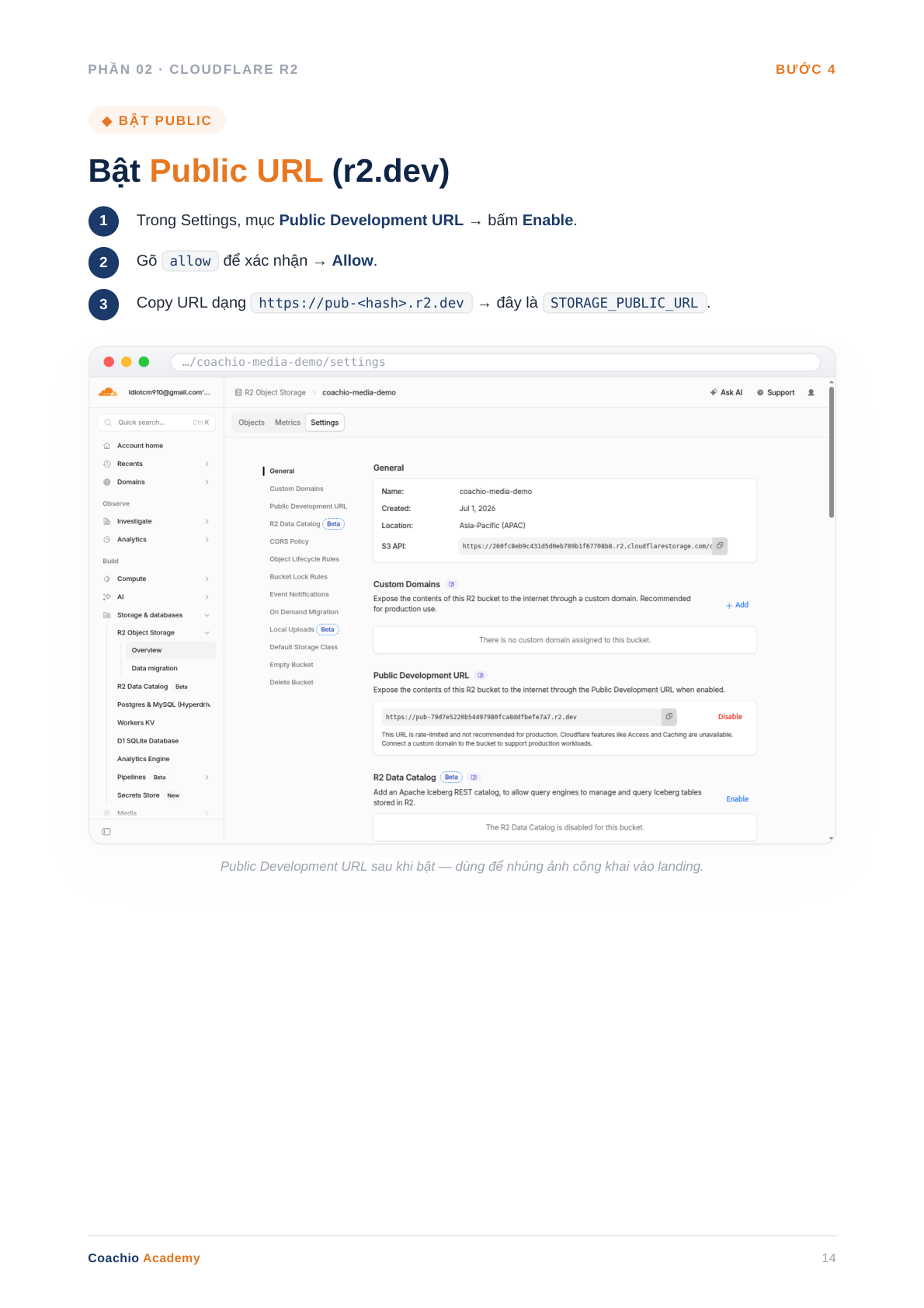Jump to General settings section
Viewport: 924px width, 1308px height.
pos(282,471)
